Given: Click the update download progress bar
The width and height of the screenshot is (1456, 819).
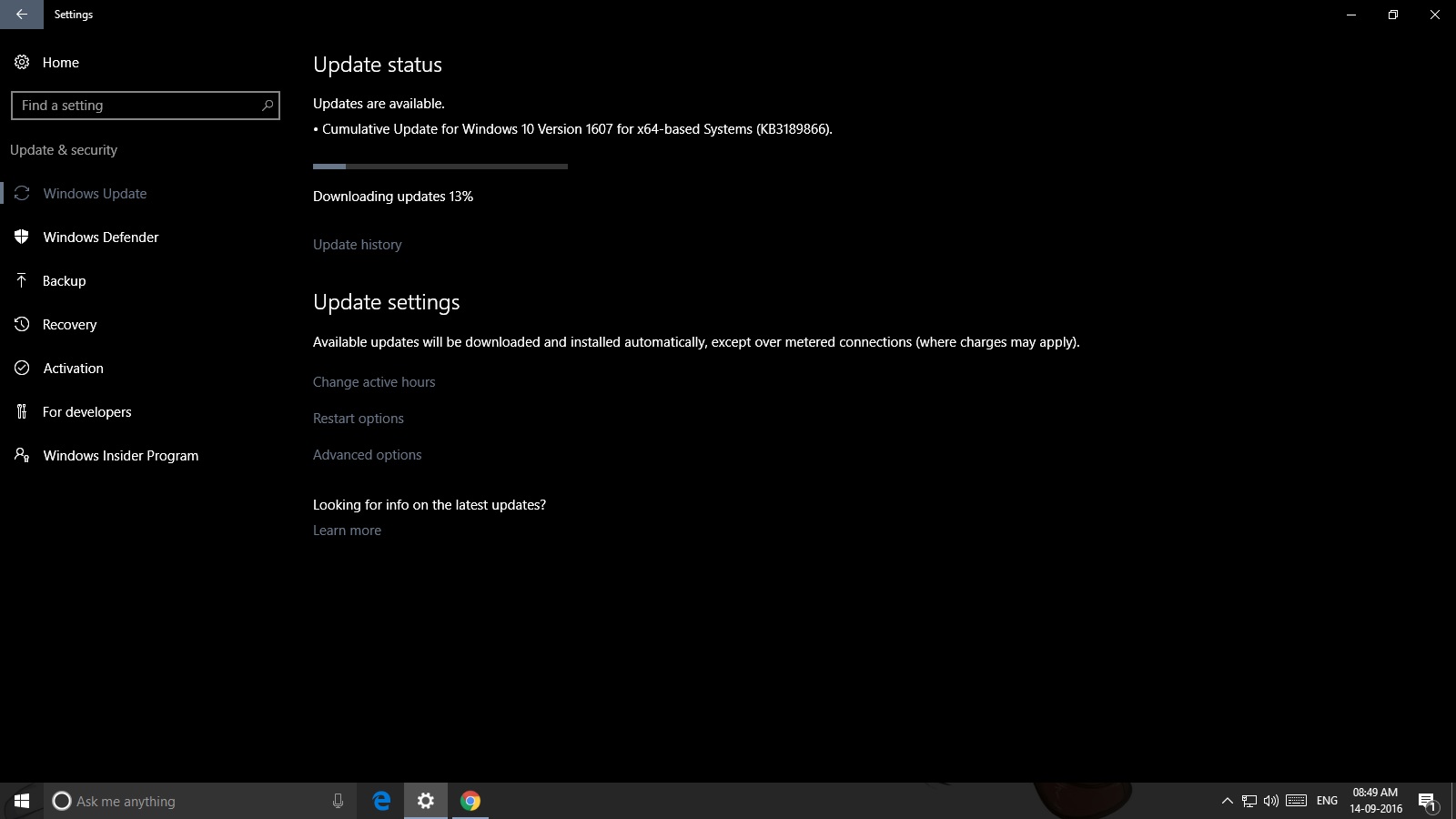Looking at the screenshot, I should (x=440, y=167).
